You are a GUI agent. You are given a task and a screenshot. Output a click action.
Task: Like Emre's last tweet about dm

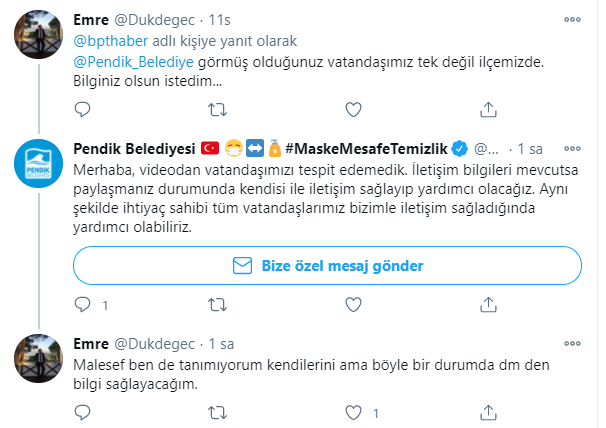click(352, 410)
